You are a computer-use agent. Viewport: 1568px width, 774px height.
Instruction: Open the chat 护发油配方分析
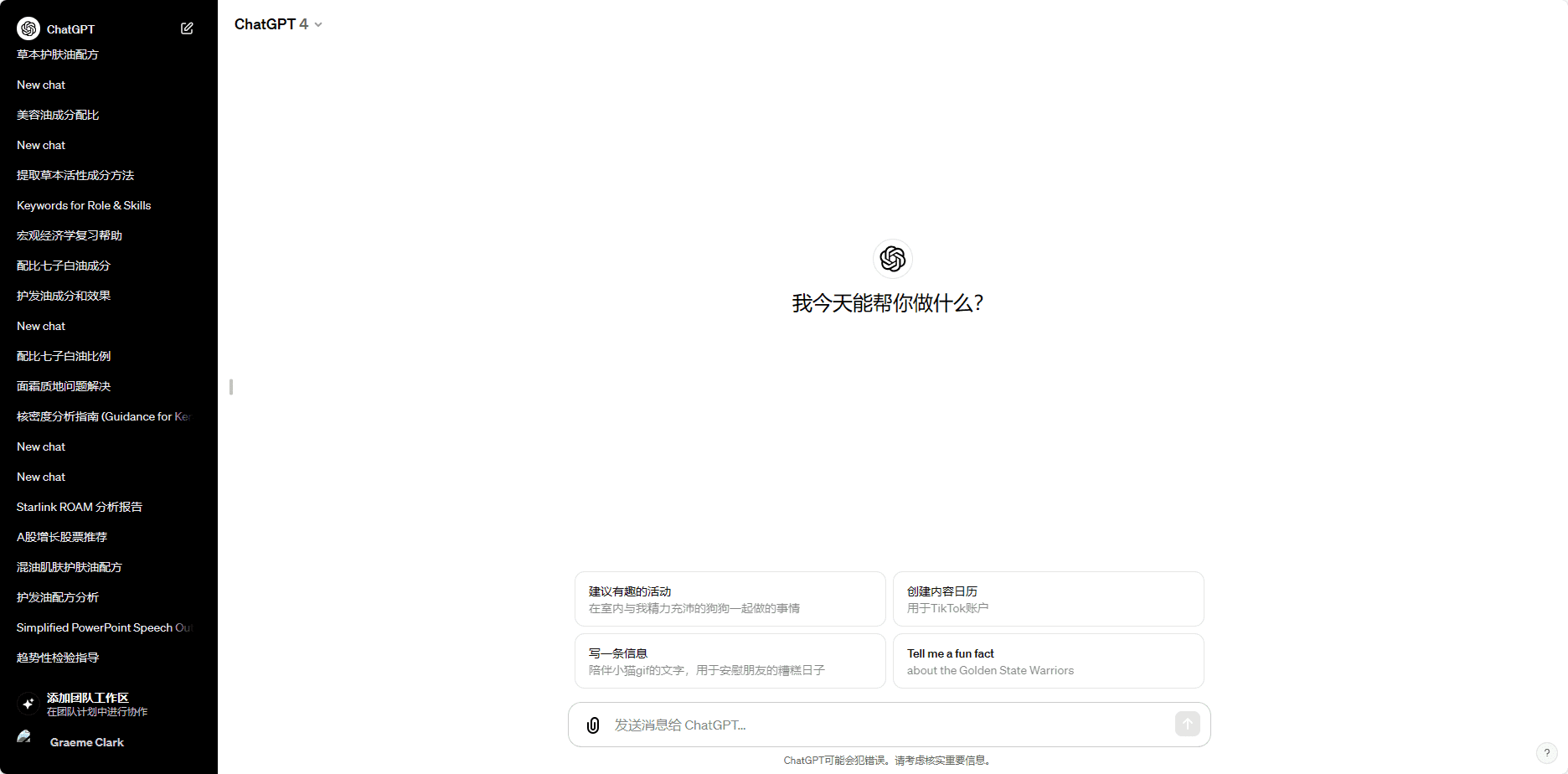pos(58,597)
